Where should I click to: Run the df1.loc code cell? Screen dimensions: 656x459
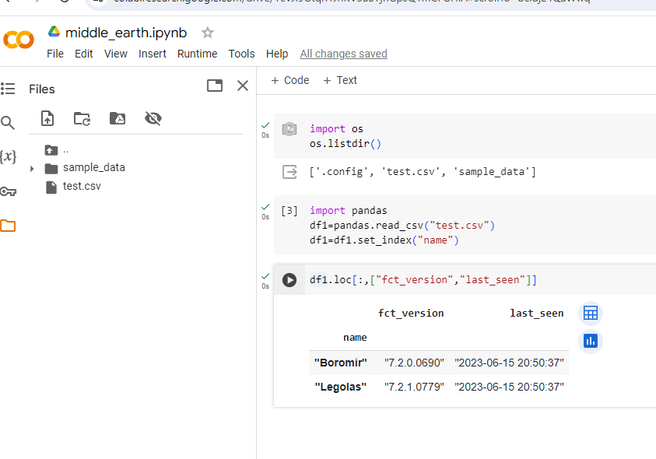[289, 280]
